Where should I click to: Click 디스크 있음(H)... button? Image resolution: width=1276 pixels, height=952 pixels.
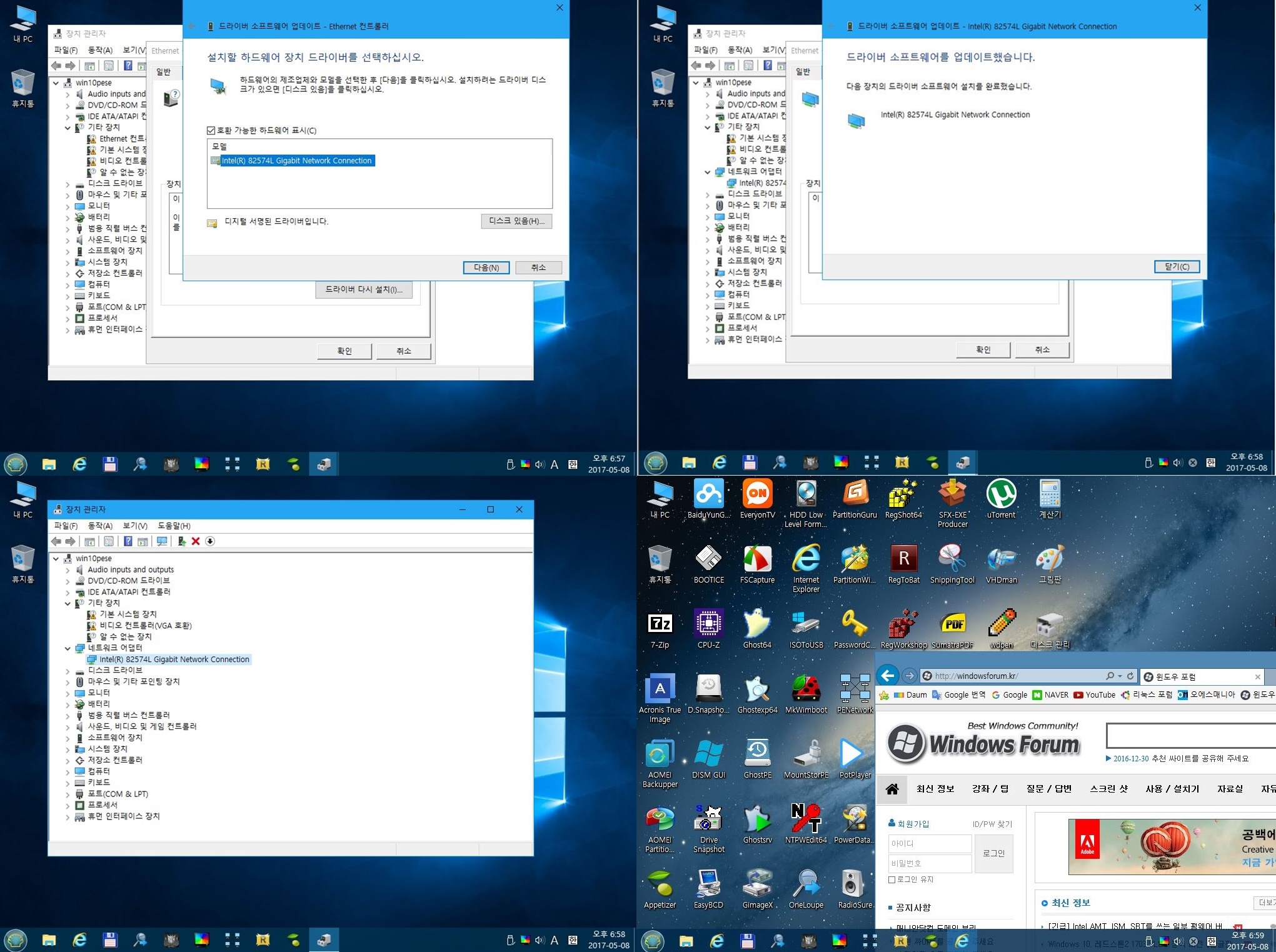coord(516,221)
